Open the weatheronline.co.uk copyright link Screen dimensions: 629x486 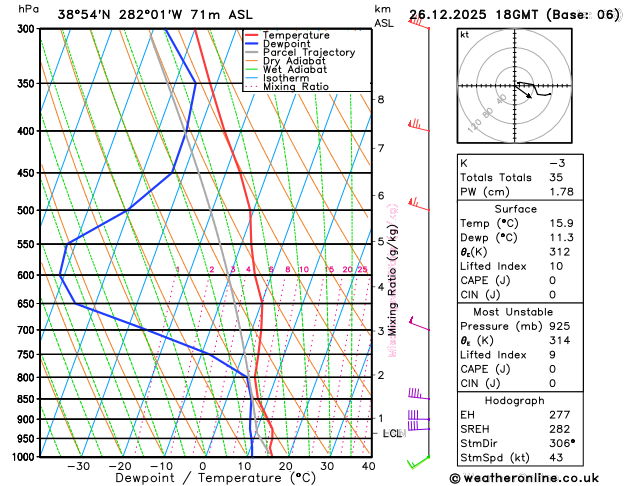point(524,478)
